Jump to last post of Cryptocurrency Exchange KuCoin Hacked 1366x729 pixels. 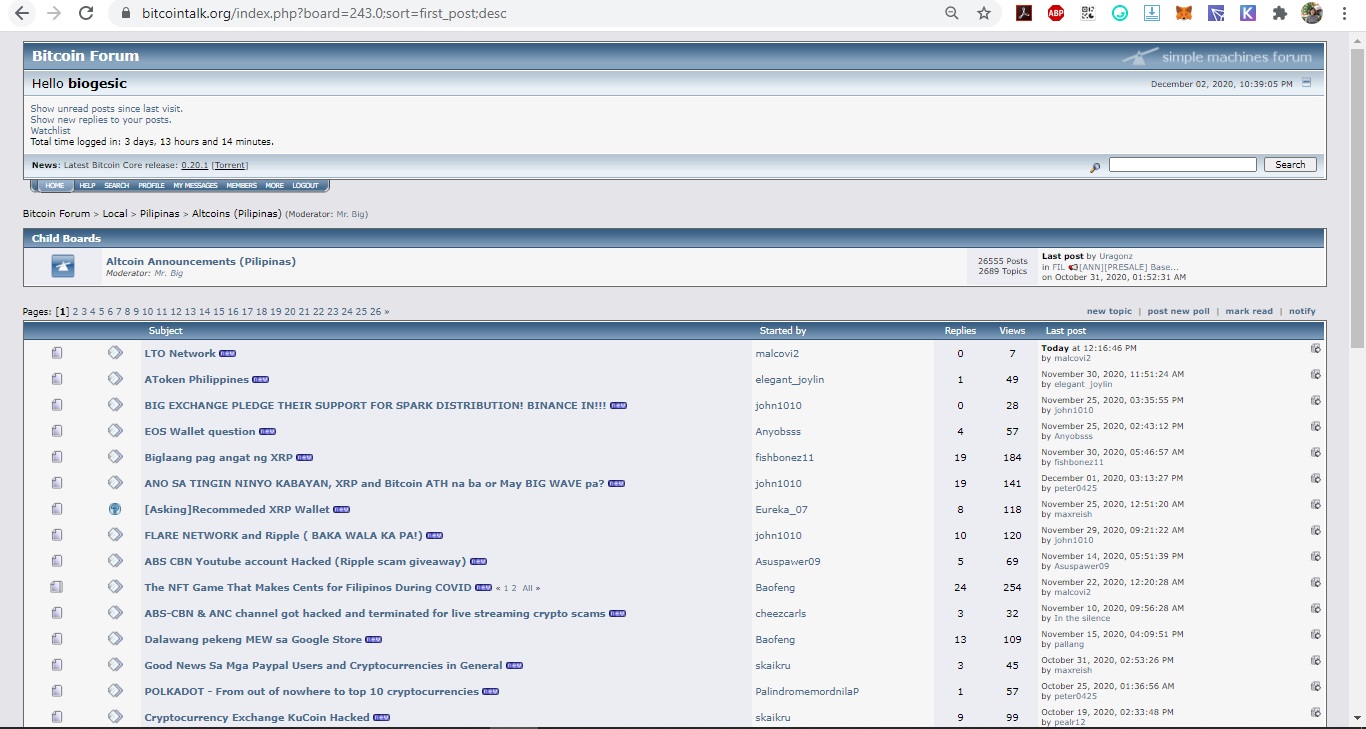[x=1316, y=712]
